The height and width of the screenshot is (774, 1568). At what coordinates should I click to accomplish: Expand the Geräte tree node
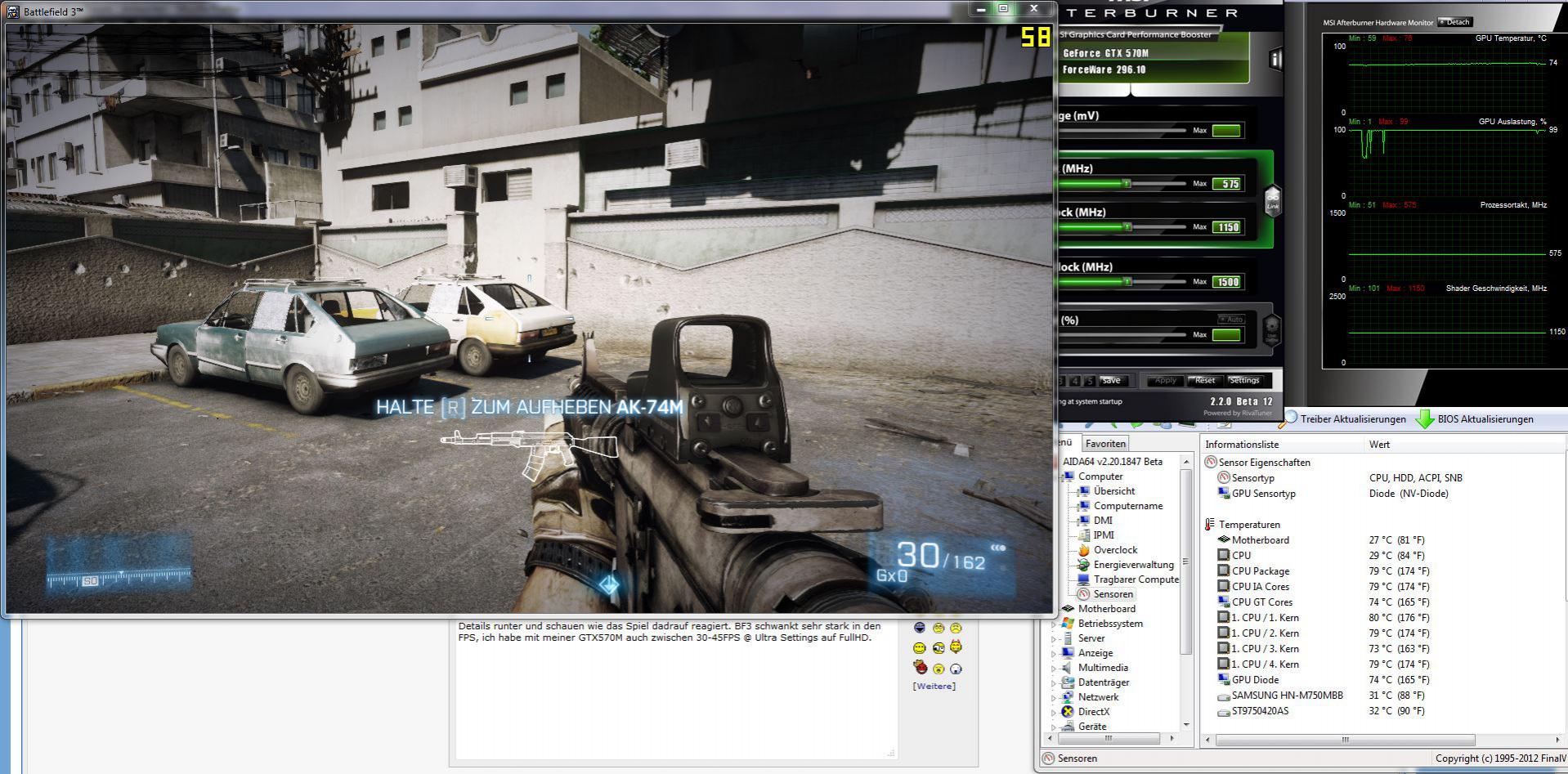pyautogui.click(x=1053, y=727)
